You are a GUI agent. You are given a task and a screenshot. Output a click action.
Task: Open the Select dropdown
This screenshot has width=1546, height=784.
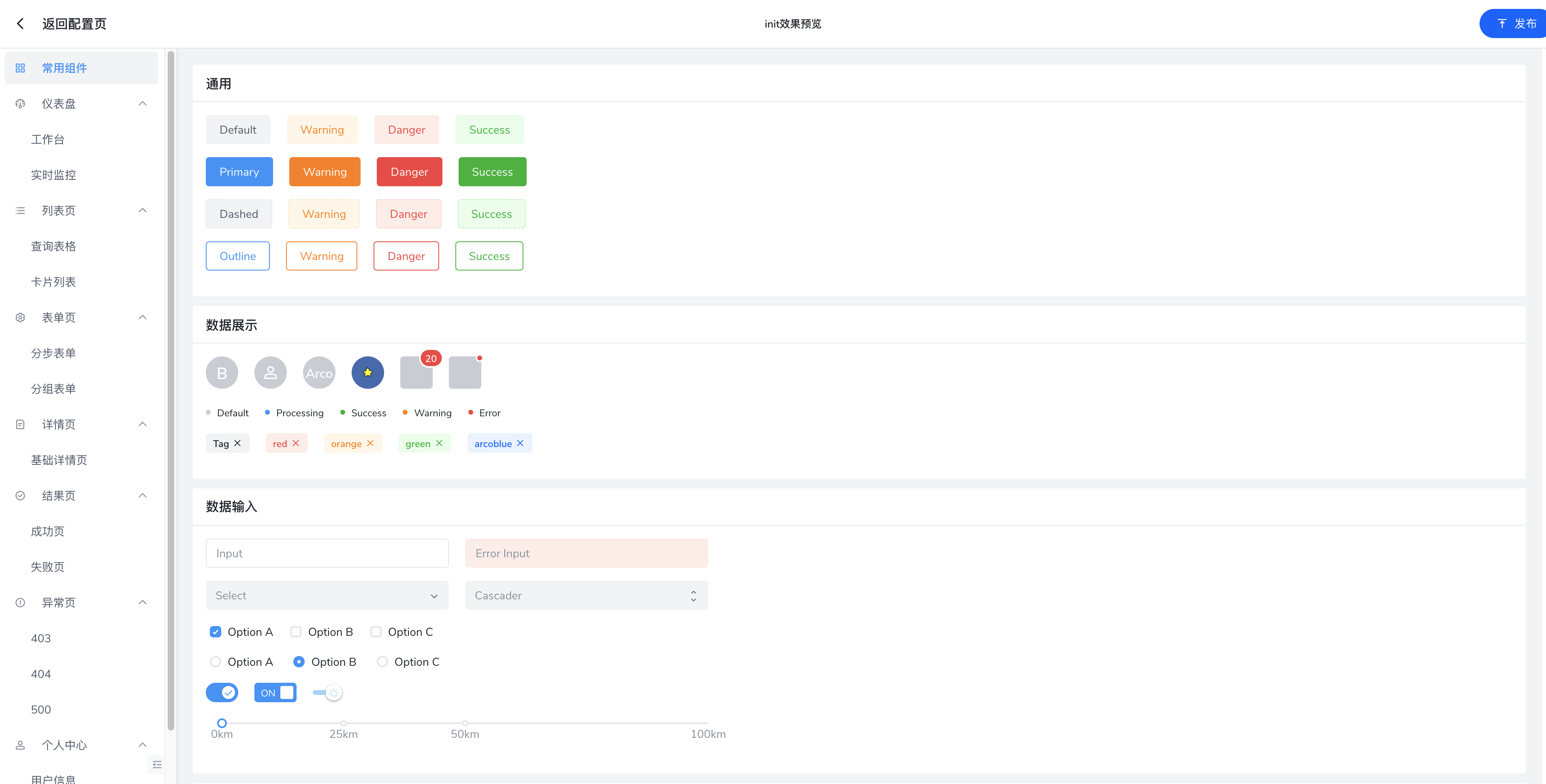click(327, 596)
